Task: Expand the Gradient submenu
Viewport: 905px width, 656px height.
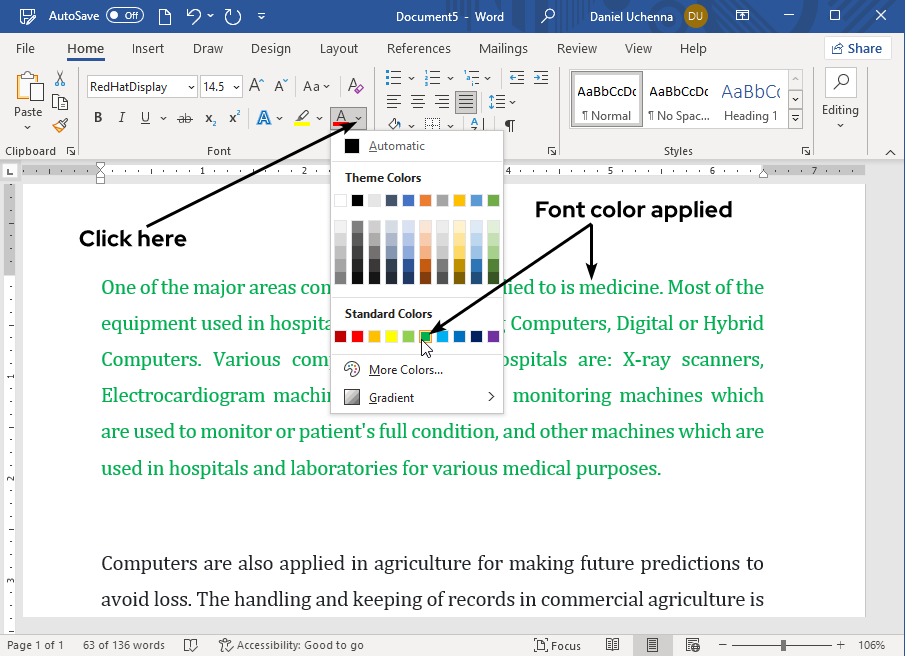Action: [x=417, y=397]
